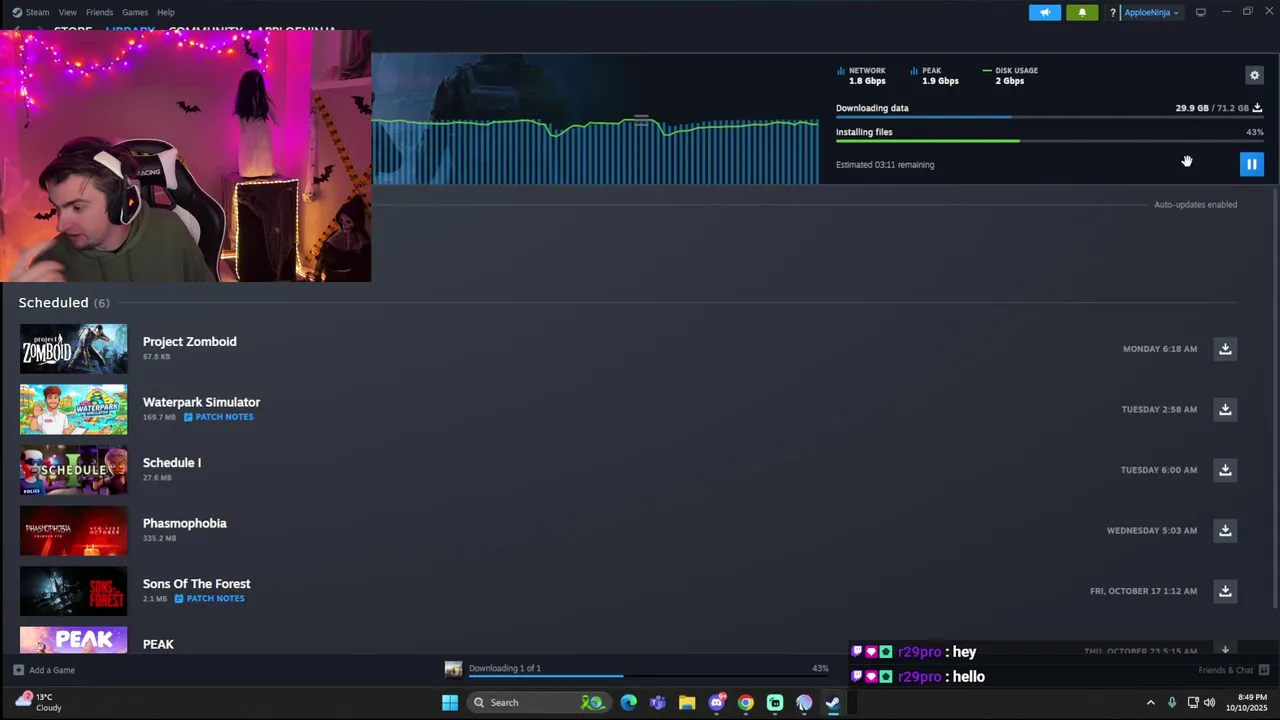Click Sons Of The Forest title

[x=196, y=584]
